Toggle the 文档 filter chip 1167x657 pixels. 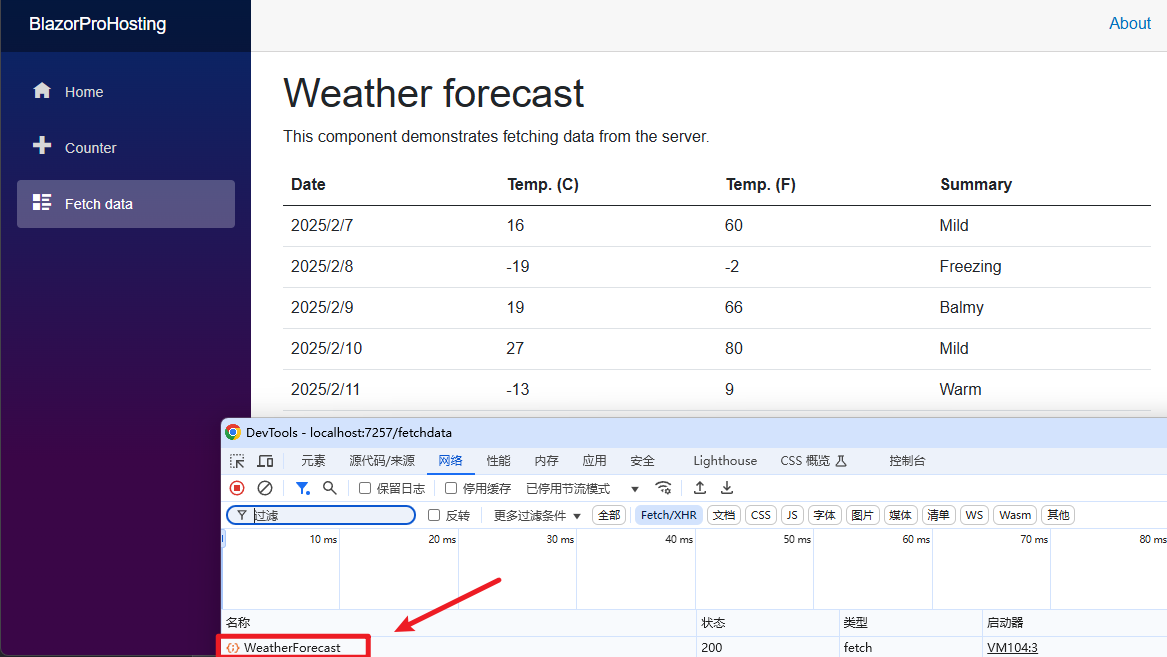[x=723, y=515]
